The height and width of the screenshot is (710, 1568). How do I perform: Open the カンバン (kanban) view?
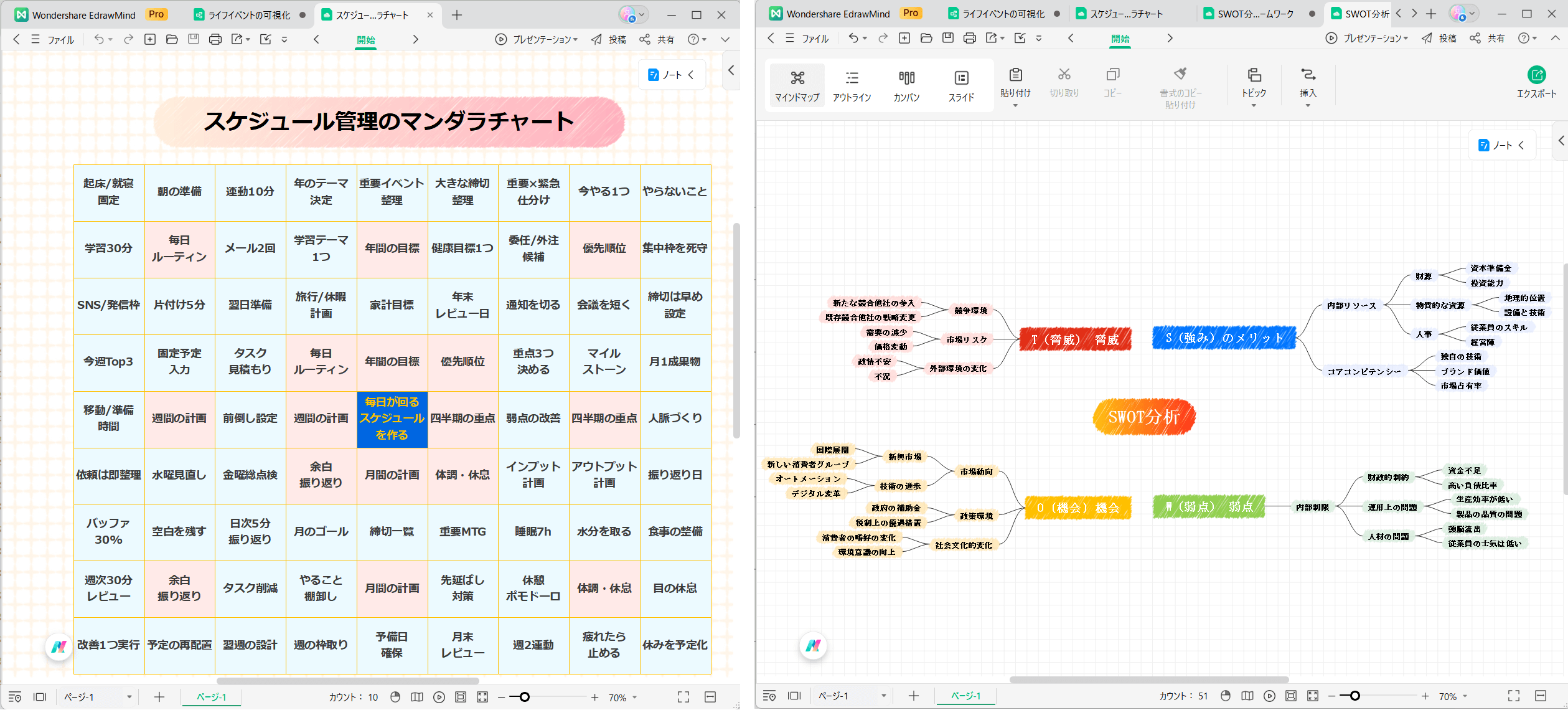pos(906,84)
